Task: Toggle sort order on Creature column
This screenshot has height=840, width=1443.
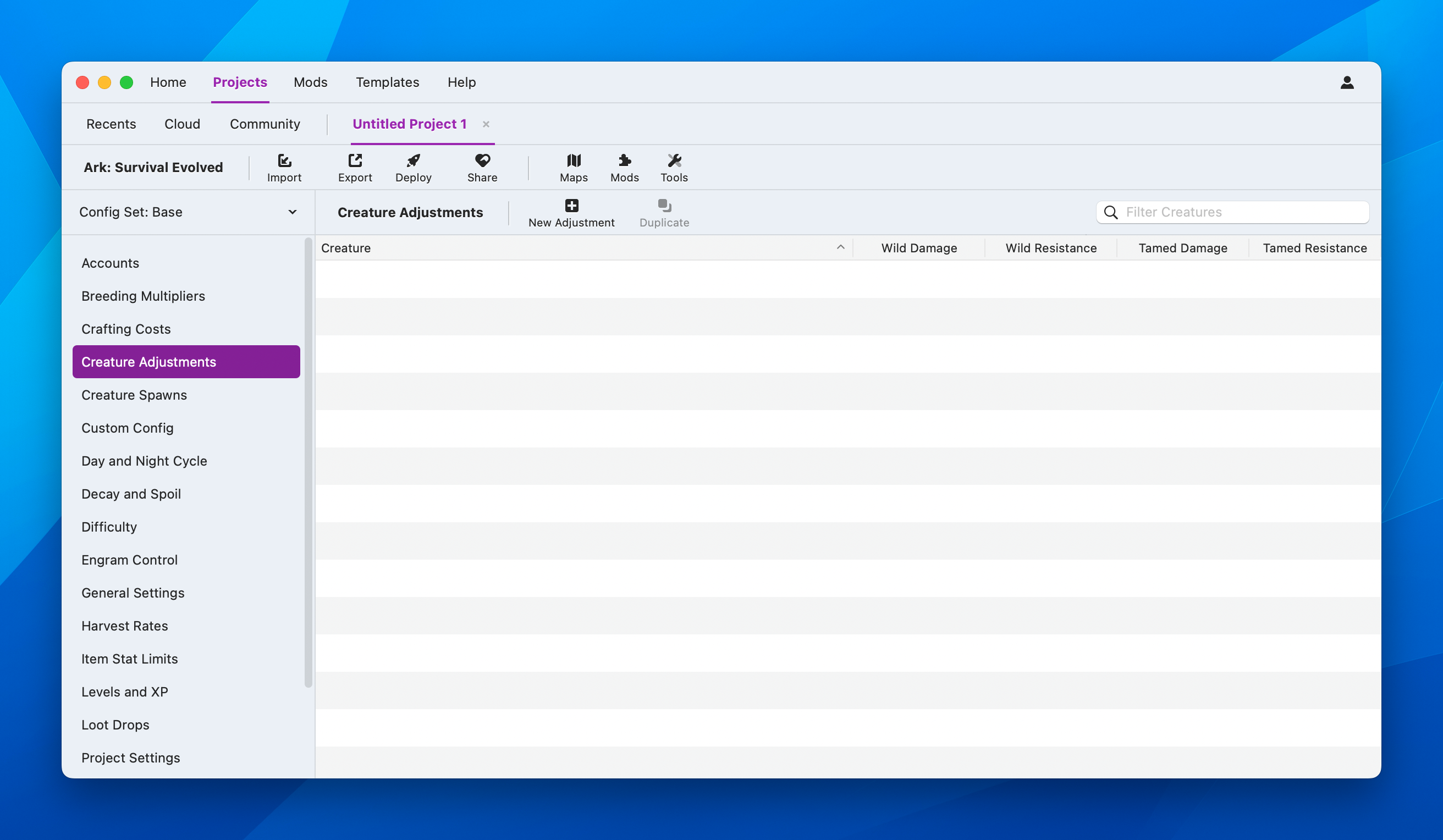Action: tap(583, 248)
